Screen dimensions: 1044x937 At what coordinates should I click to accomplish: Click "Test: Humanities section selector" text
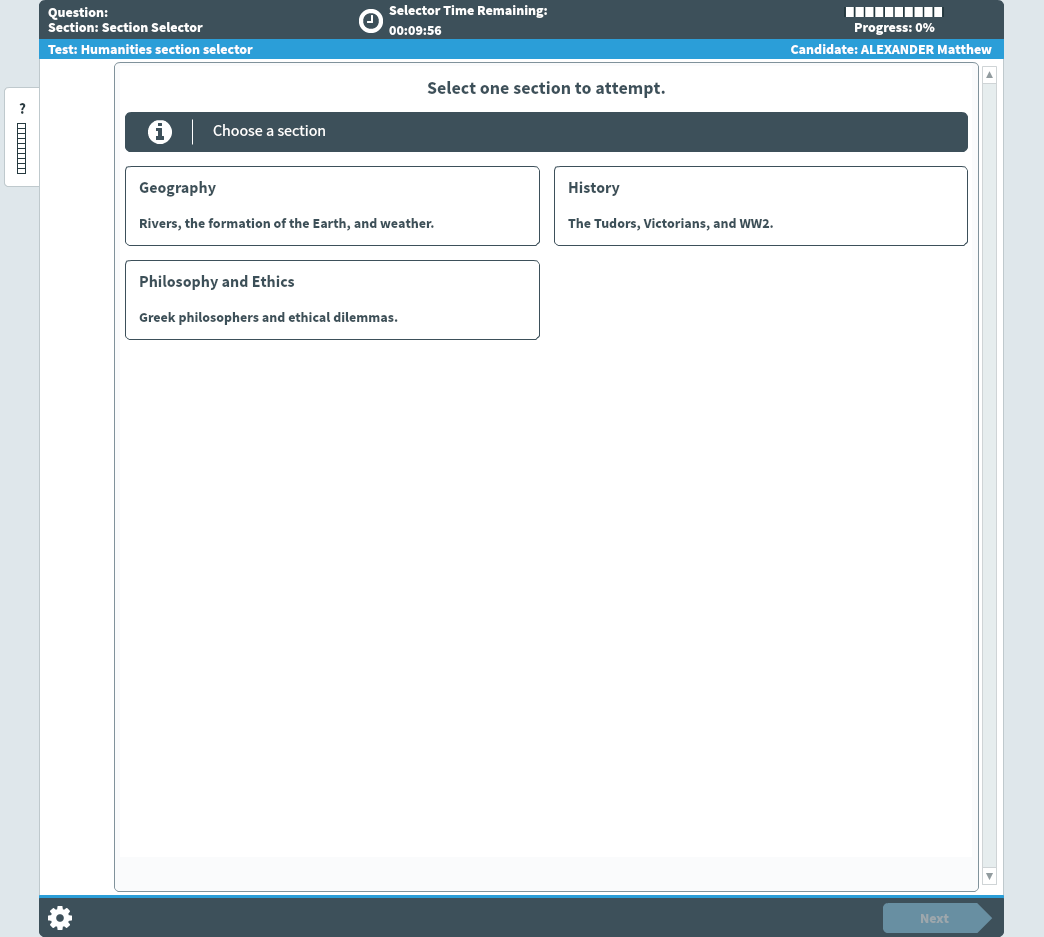[x=150, y=49]
